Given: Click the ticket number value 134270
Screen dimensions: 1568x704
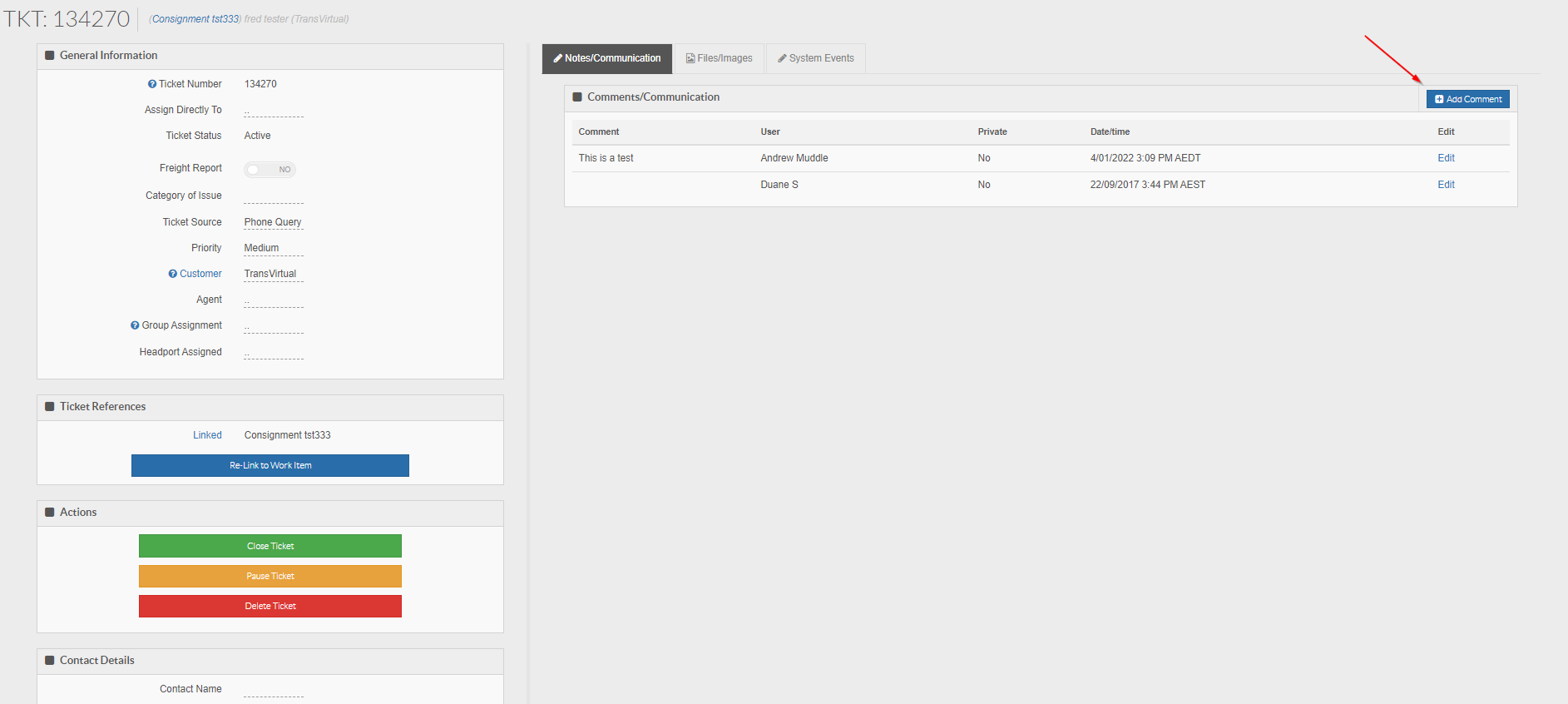Looking at the screenshot, I should click(260, 84).
